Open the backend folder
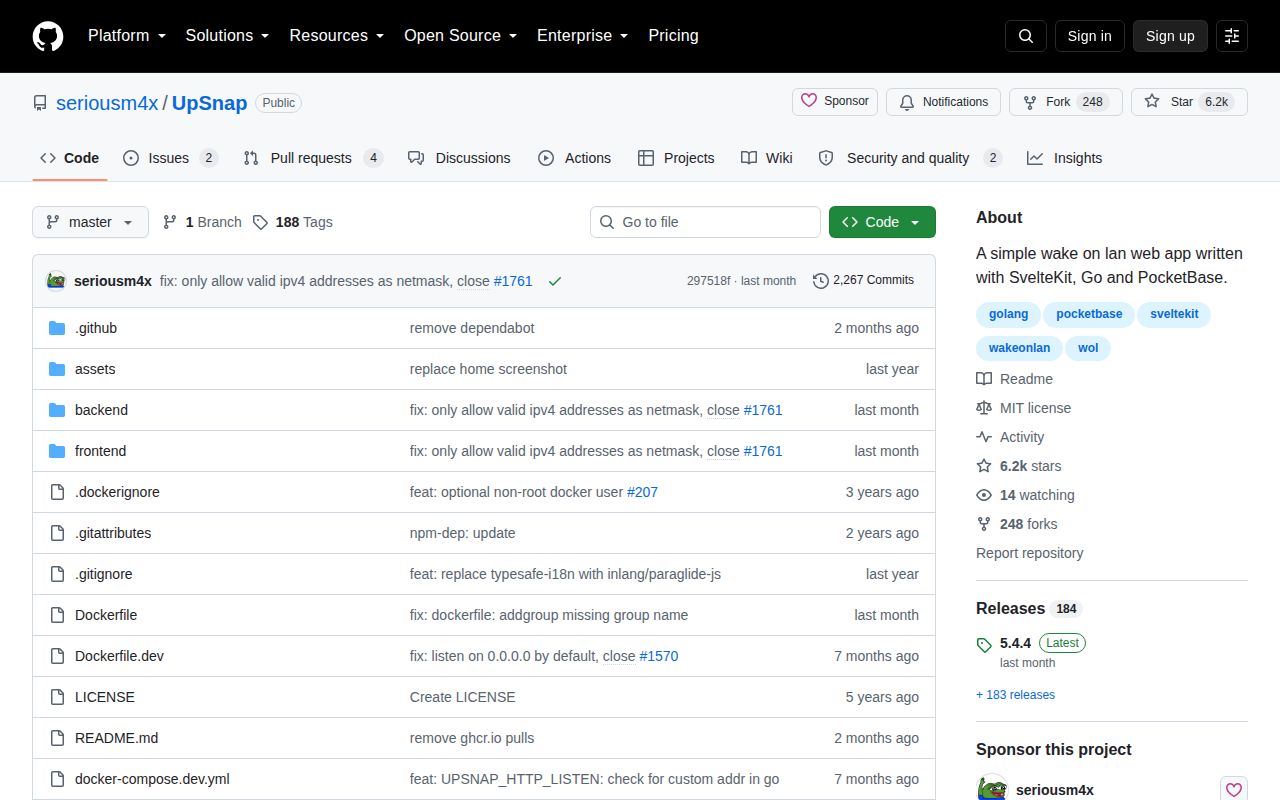 pos(101,410)
